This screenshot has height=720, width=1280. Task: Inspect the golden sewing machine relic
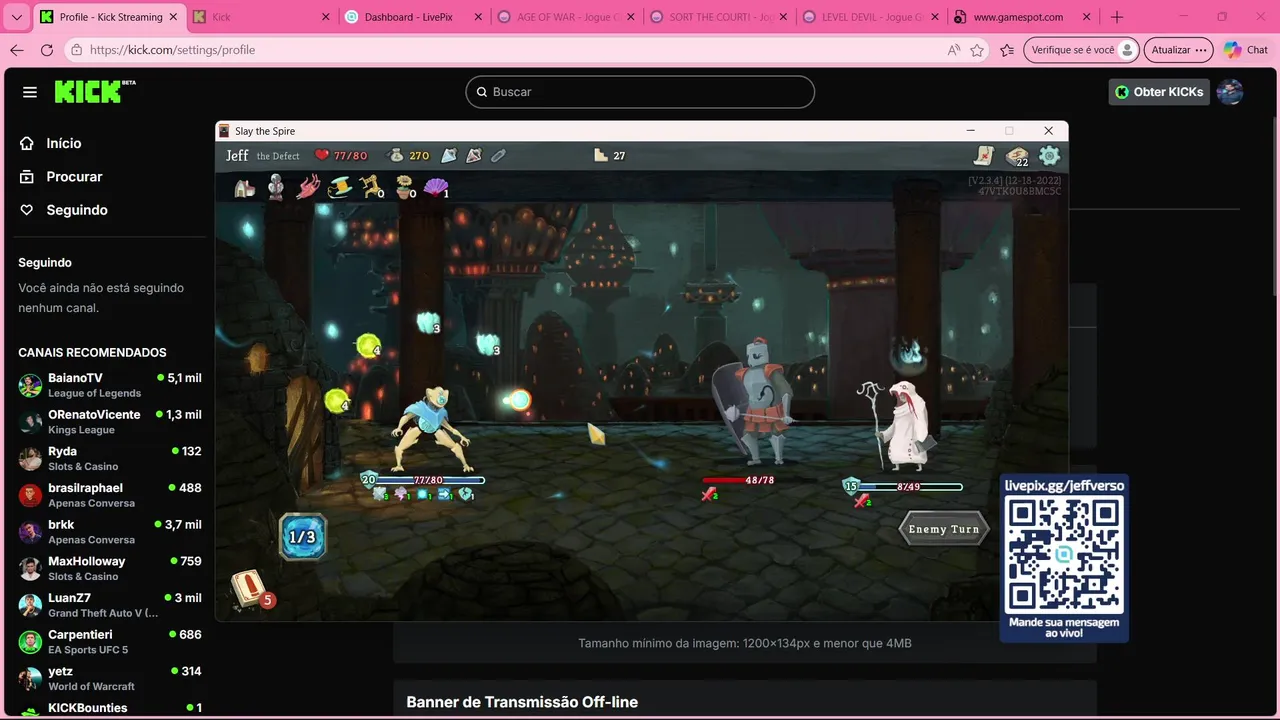click(372, 187)
